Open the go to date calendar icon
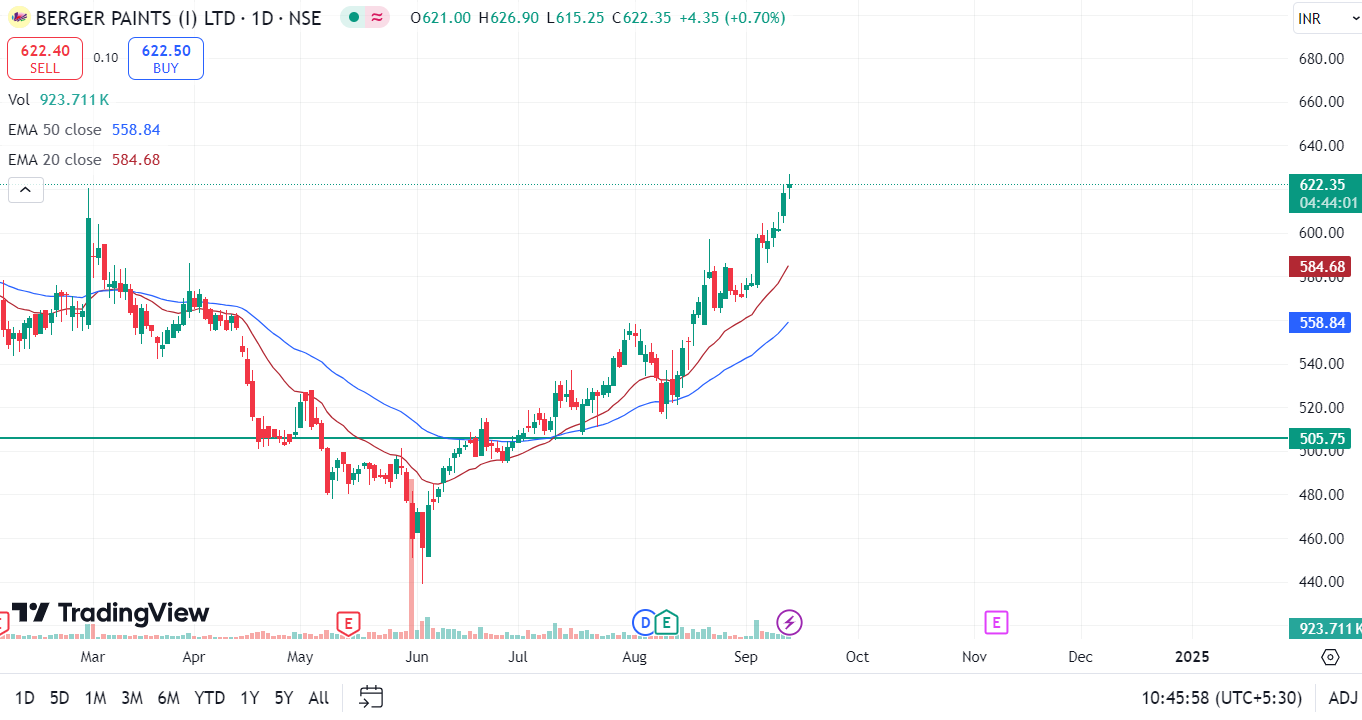 (x=371, y=697)
